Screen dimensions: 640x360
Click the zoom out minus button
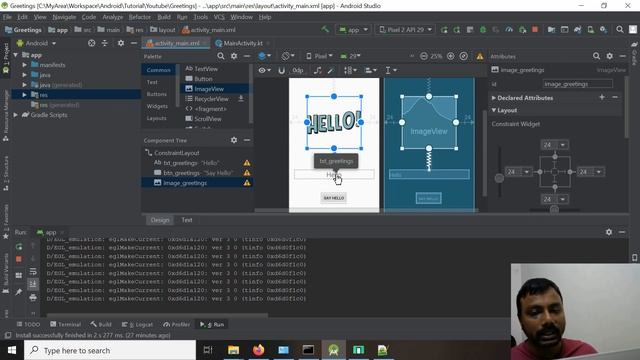pos(424,56)
